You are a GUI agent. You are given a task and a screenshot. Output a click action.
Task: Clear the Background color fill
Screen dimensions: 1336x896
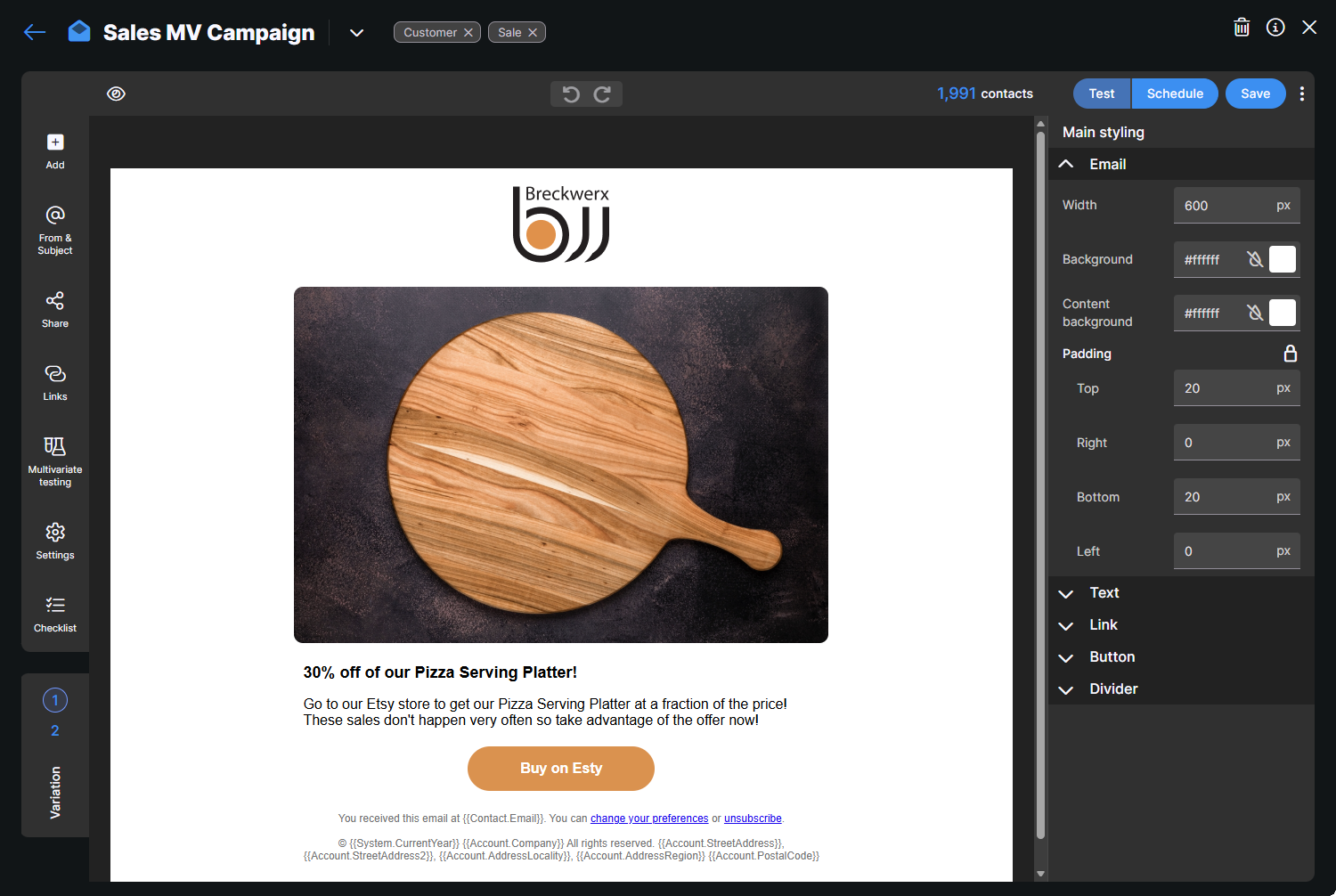point(1255,259)
